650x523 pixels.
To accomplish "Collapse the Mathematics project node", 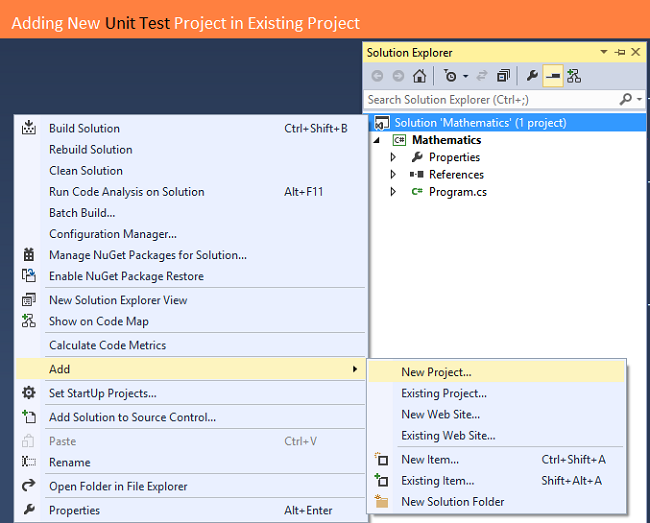I will [x=378, y=140].
